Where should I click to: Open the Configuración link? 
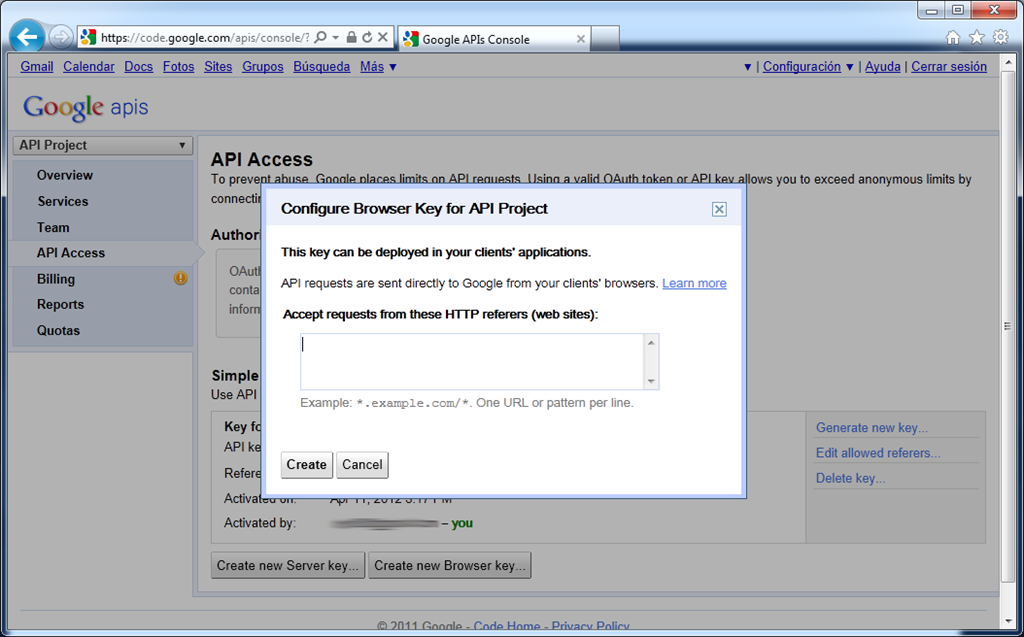pos(802,67)
